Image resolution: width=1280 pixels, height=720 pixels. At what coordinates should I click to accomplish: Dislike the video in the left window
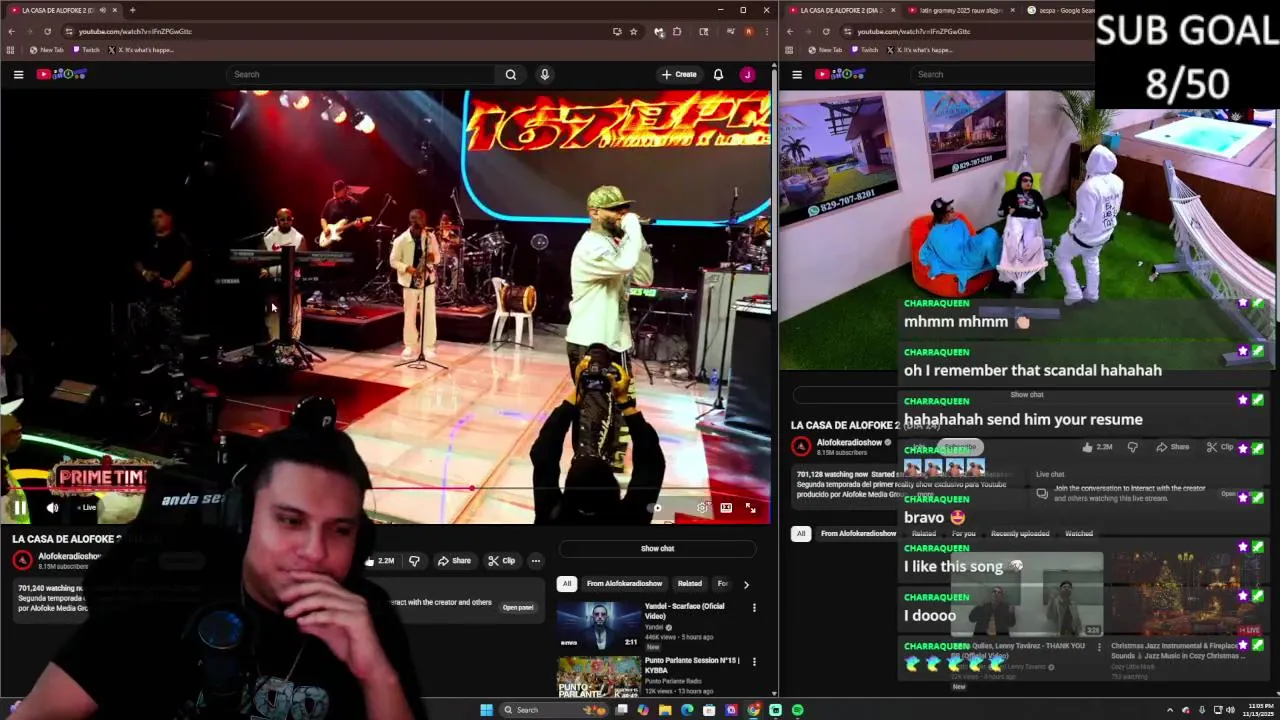point(414,561)
